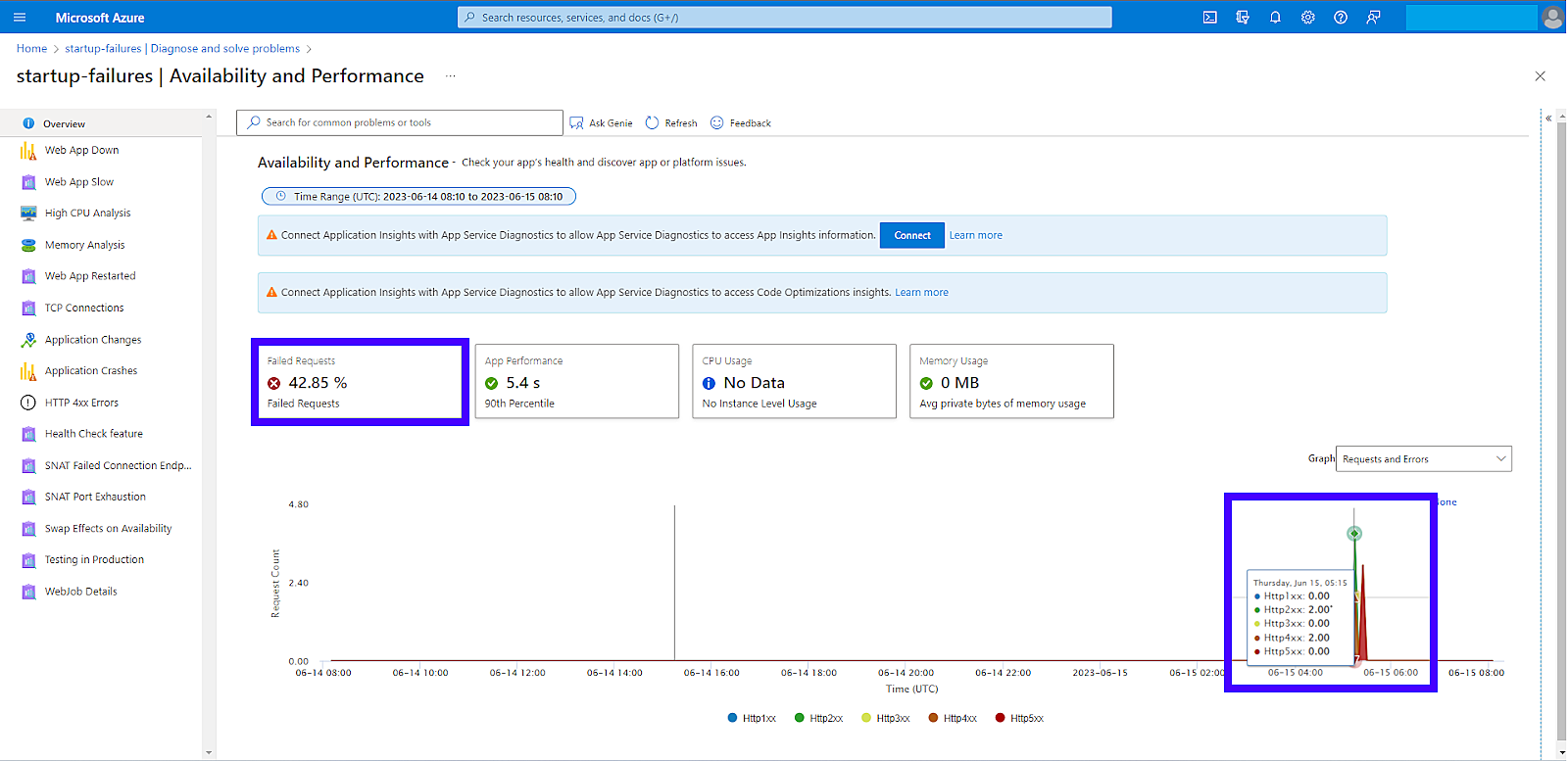Click the Web App Down icon

[28, 151]
